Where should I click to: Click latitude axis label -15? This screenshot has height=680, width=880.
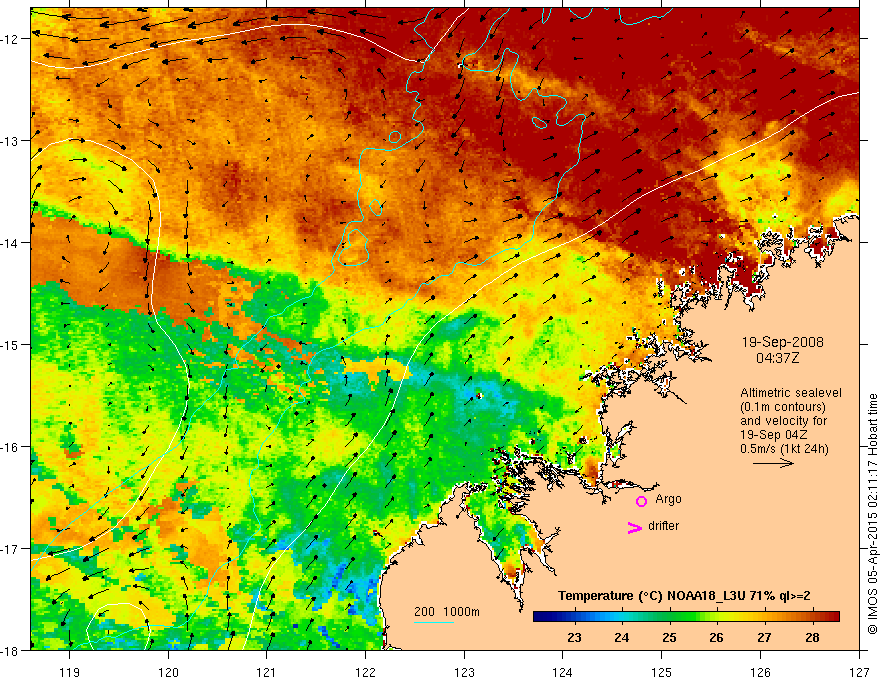tap(11, 344)
